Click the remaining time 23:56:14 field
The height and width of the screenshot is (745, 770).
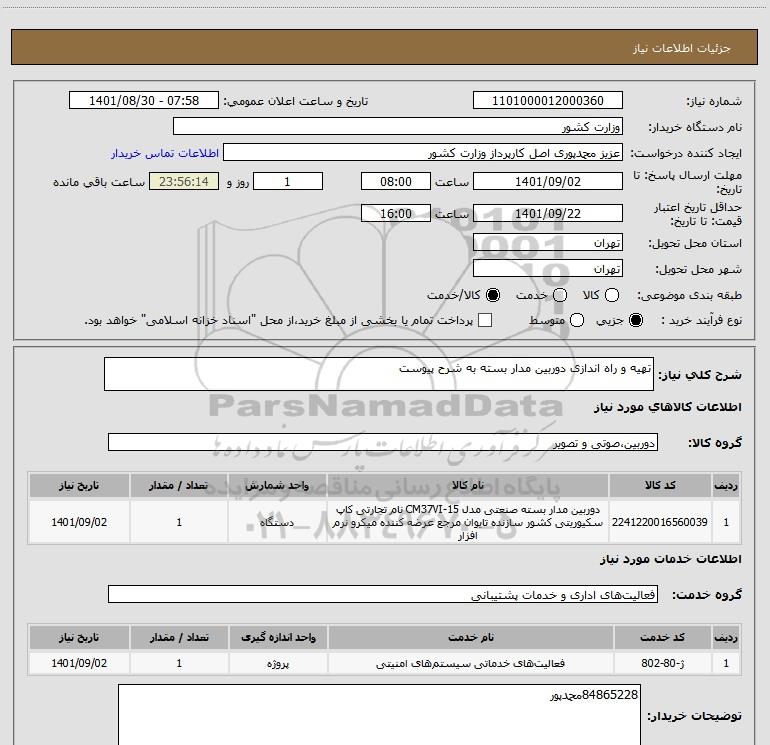[x=184, y=181]
